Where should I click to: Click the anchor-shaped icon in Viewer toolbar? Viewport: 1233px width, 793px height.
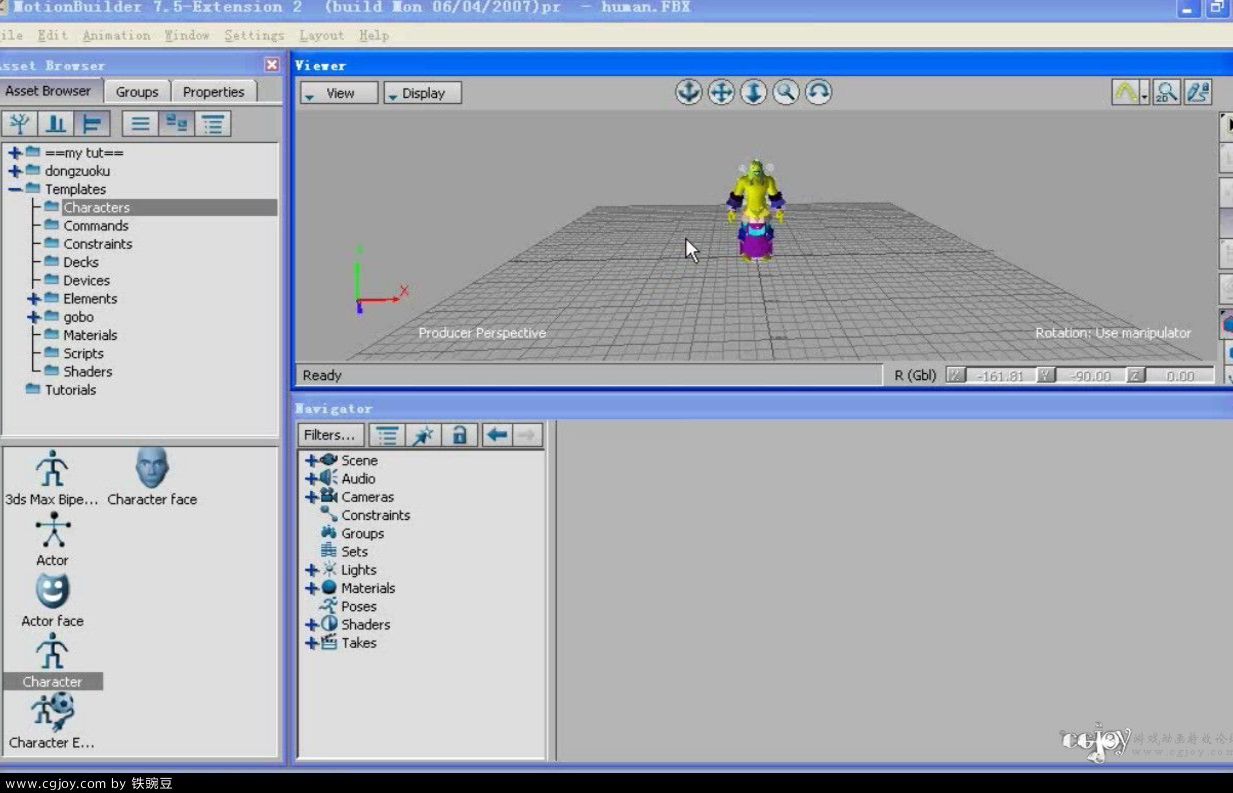click(688, 93)
